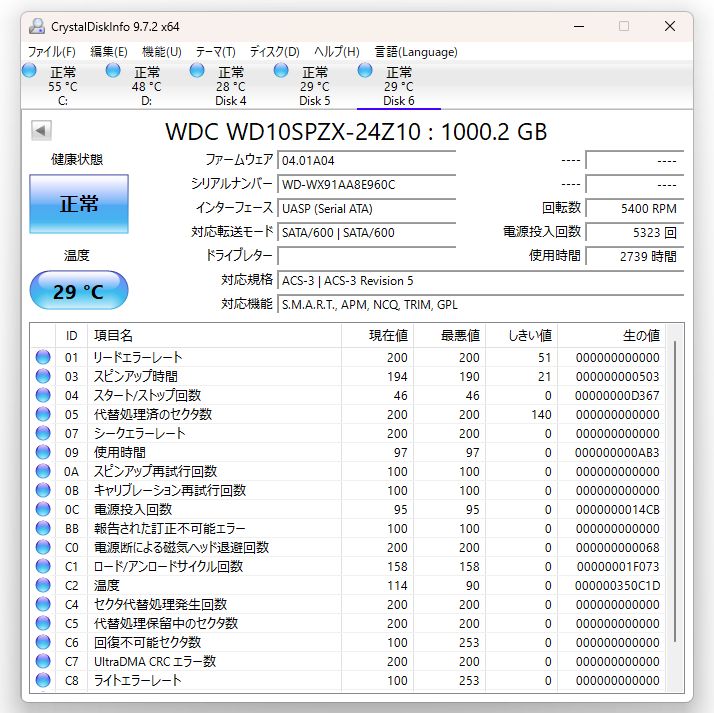Image resolution: width=714 pixels, height=713 pixels.
Task: Click the blue status orb for C:
Action: point(29,71)
